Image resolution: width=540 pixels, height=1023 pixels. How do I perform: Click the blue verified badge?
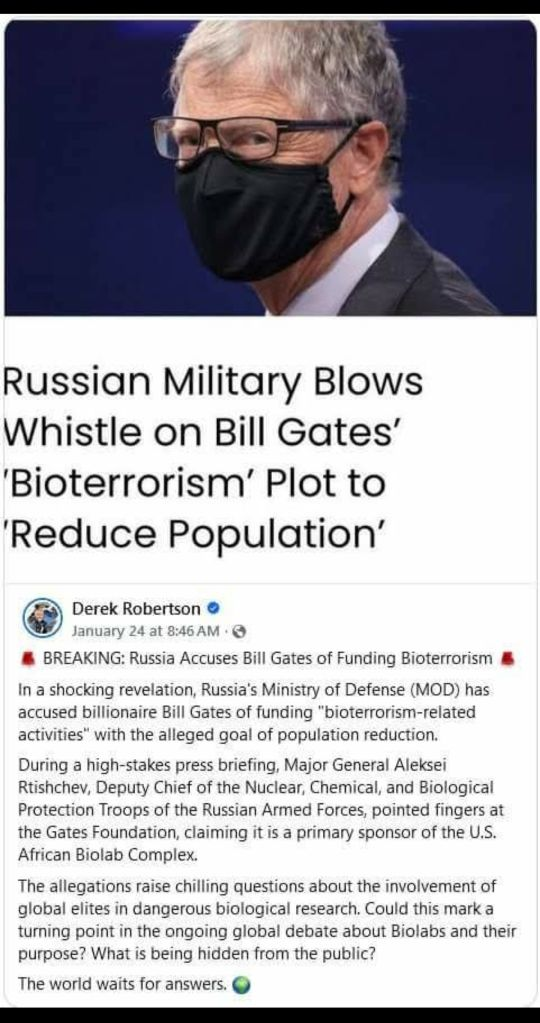coord(213,609)
